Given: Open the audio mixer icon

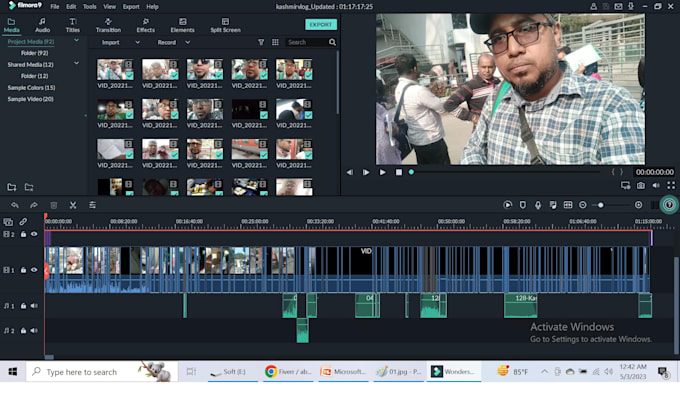Looking at the screenshot, I should tap(553, 205).
